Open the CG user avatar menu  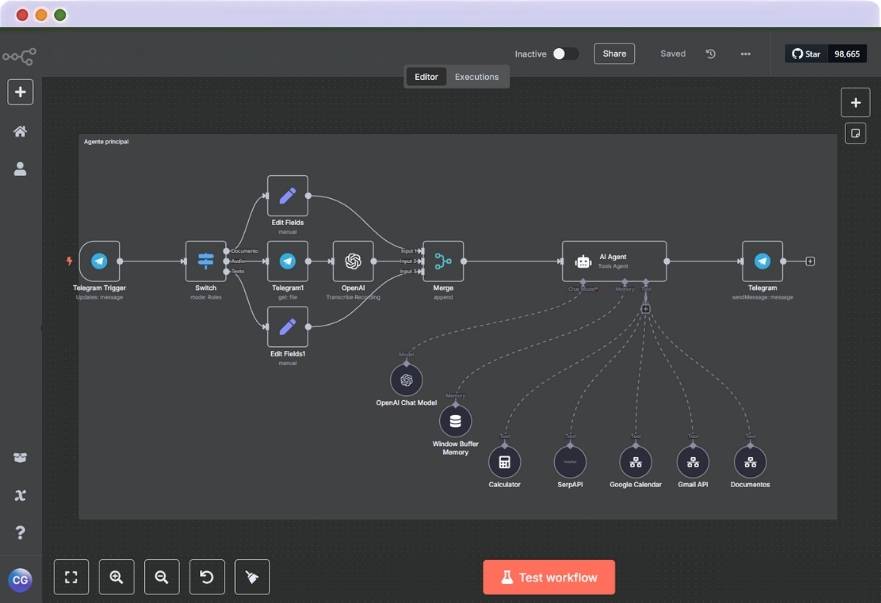[20, 579]
